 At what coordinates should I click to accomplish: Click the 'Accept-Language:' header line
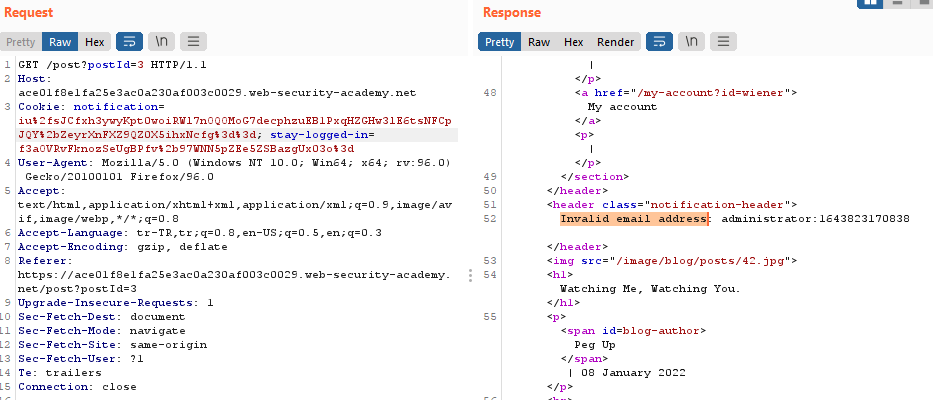point(200,233)
